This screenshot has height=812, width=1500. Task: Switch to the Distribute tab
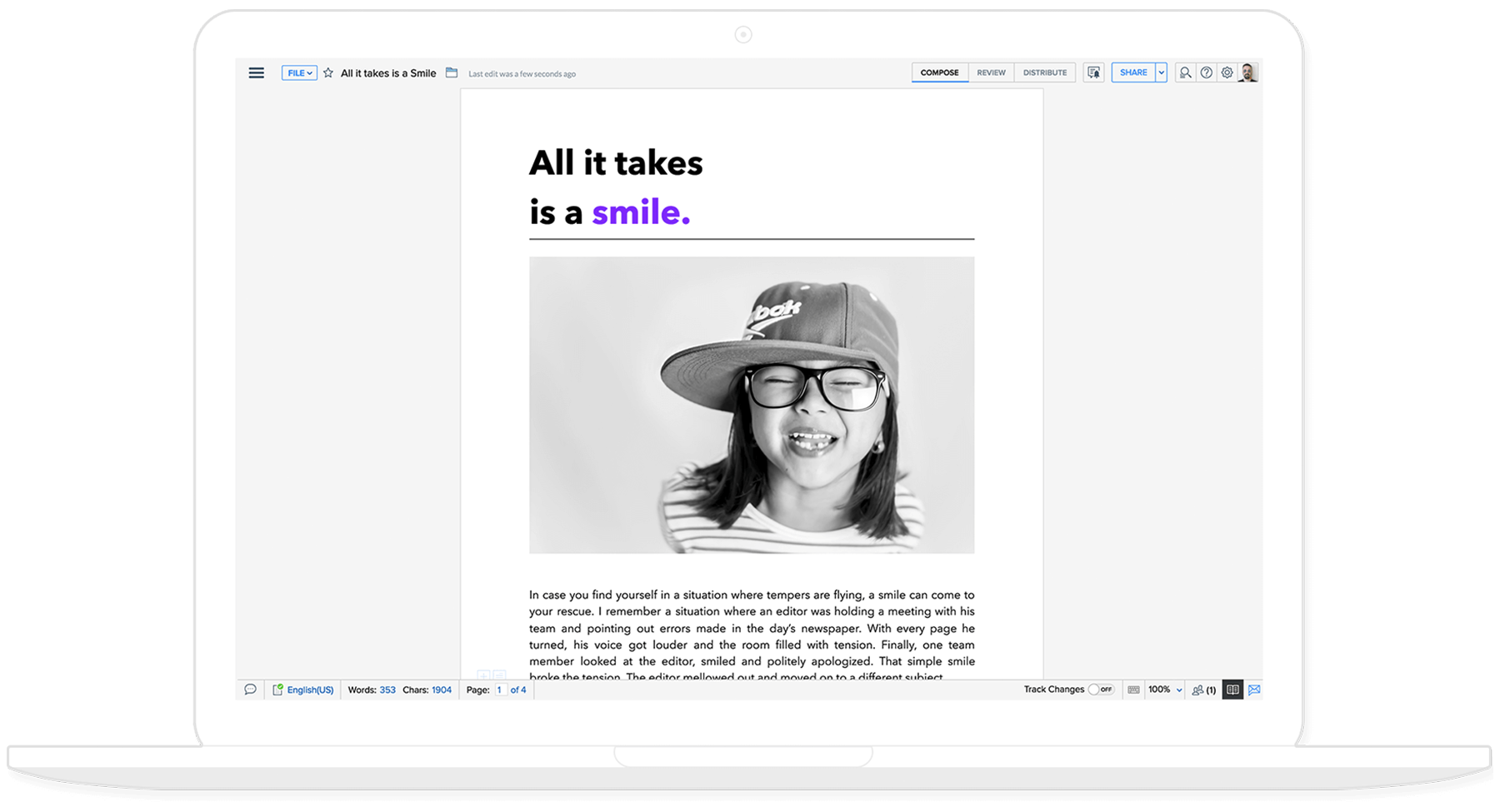pyautogui.click(x=1044, y=72)
